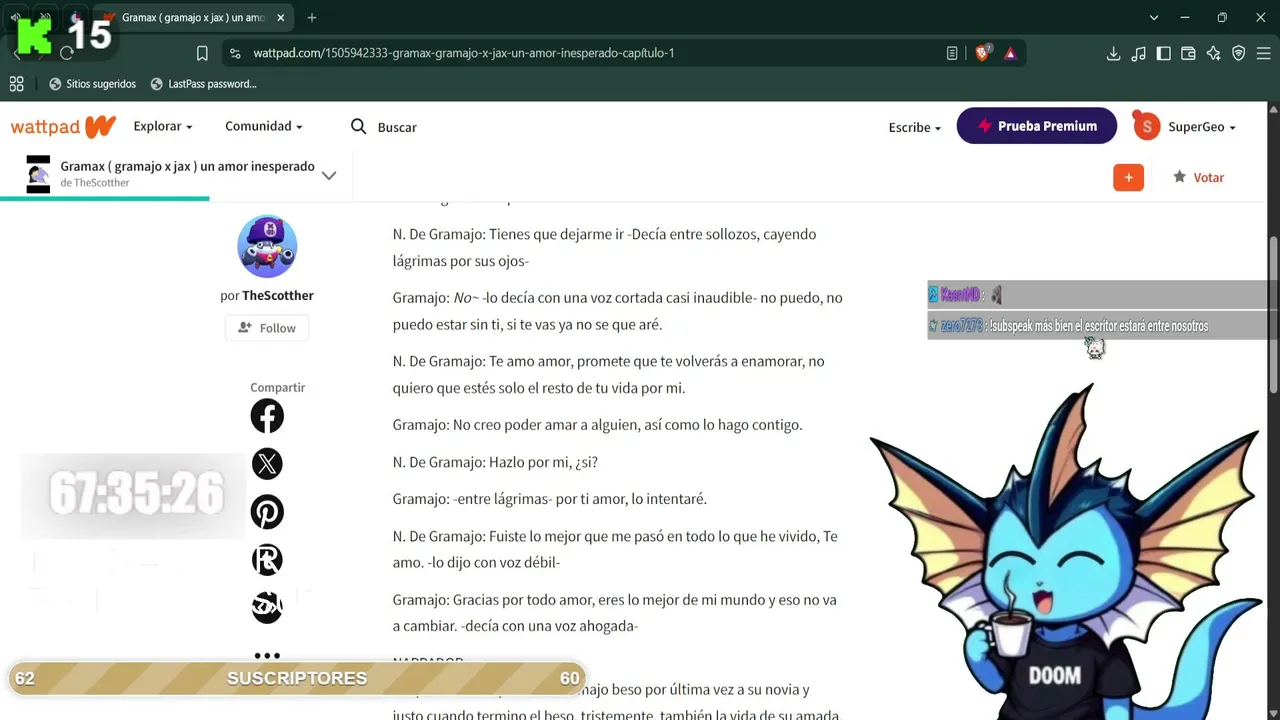The height and width of the screenshot is (720, 1280).
Task: Click the media playlist music icon
Action: click(1138, 53)
